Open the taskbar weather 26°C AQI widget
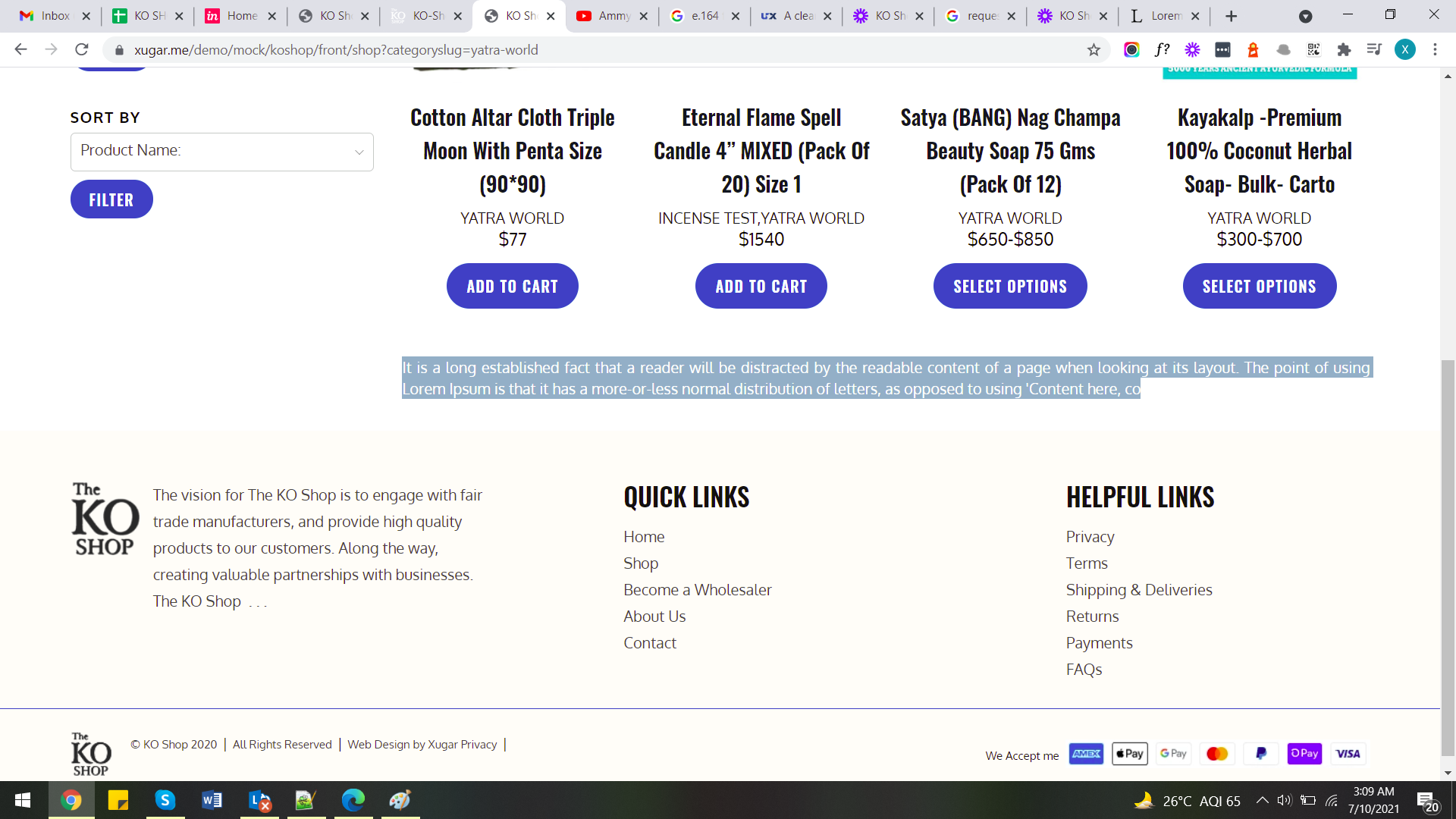 1187,801
